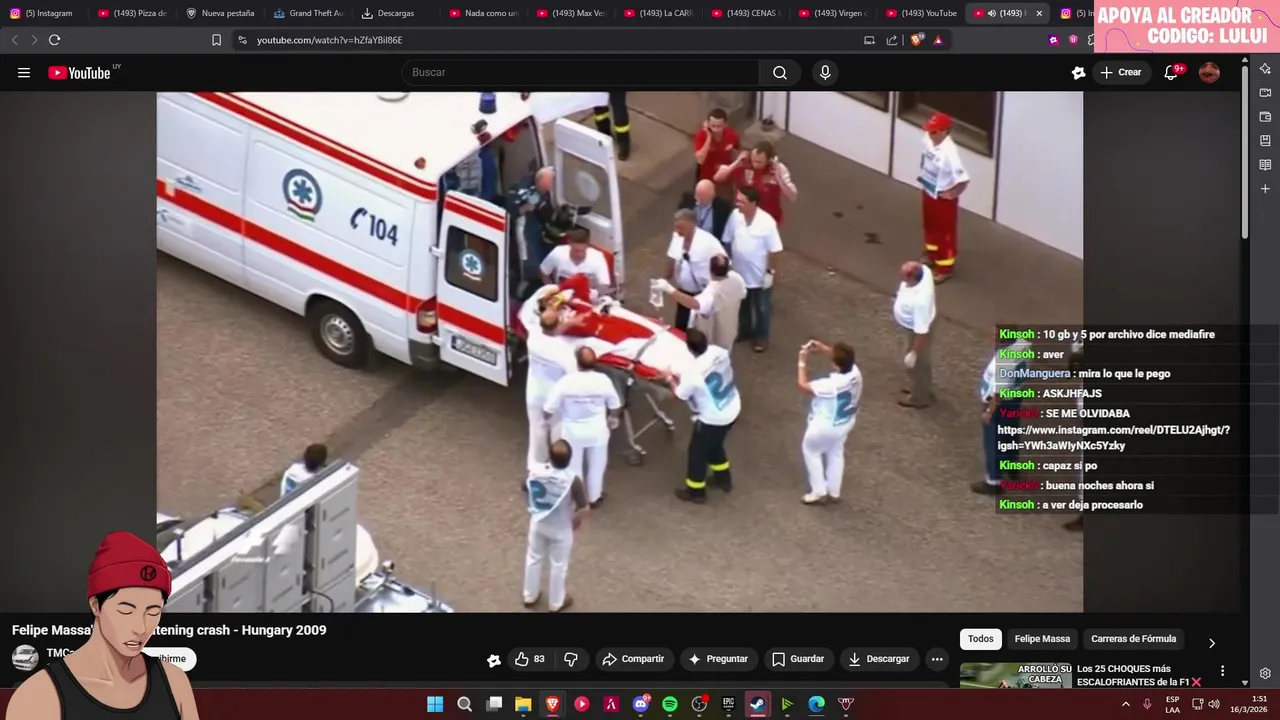This screenshot has height=720, width=1280.
Task: Open Steam from the taskbar
Action: [758, 704]
